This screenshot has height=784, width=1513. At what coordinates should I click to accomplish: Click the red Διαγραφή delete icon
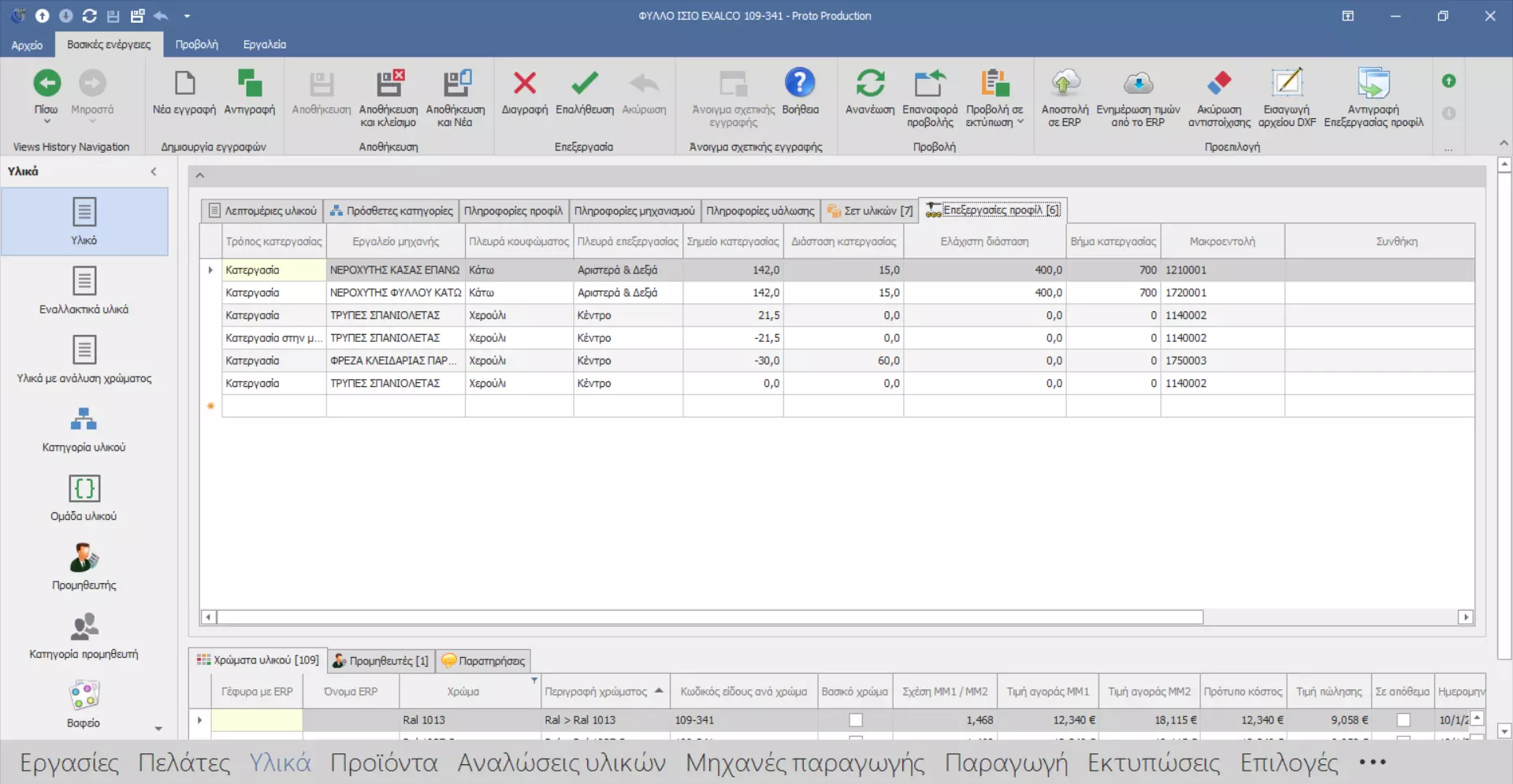524,84
